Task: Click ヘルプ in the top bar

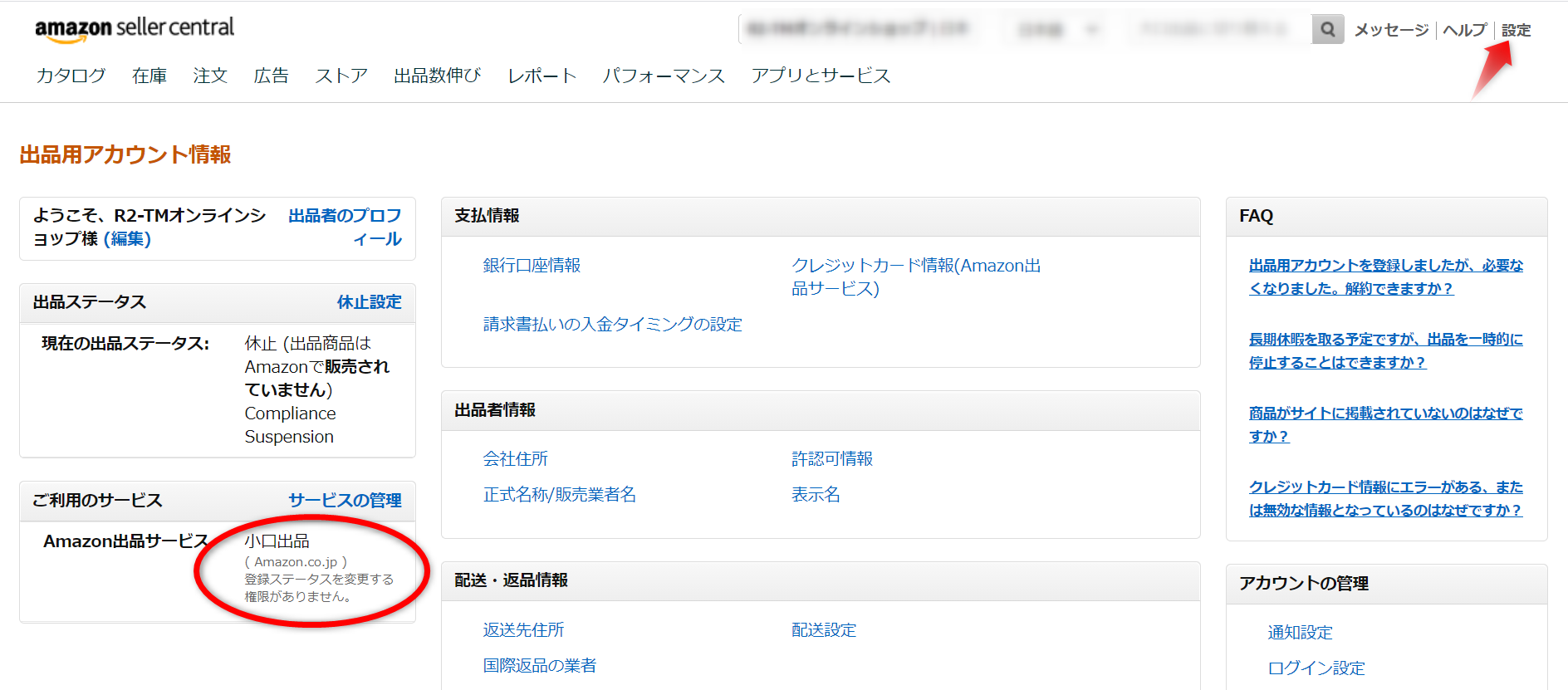Action: (1464, 30)
